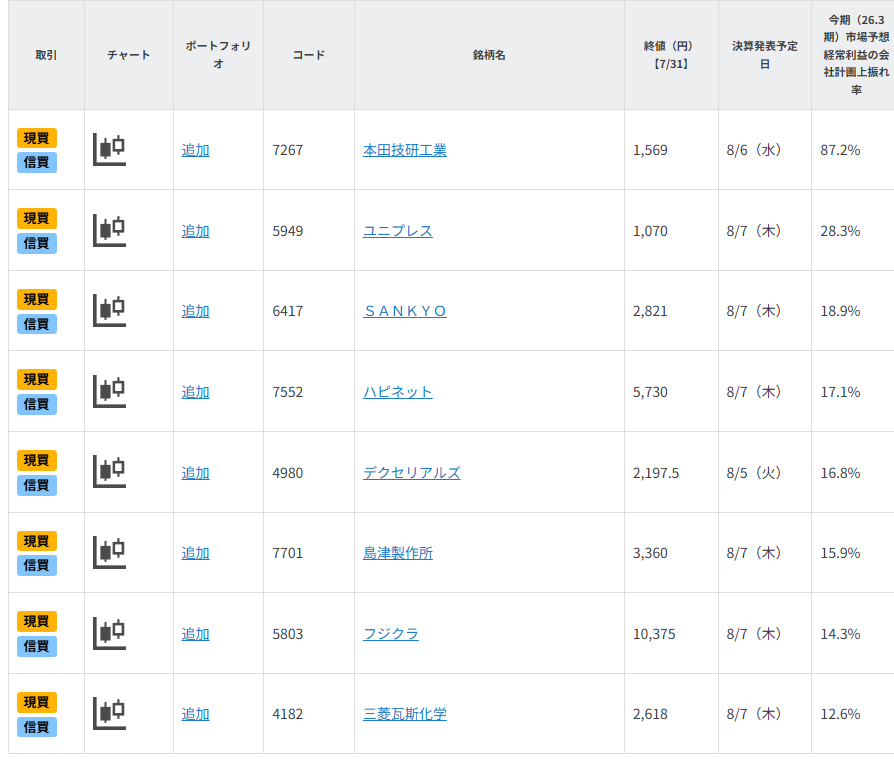The height and width of the screenshot is (769, 894).
Task: Open the デクセリアルズ stock link
Action: (412, 473)
